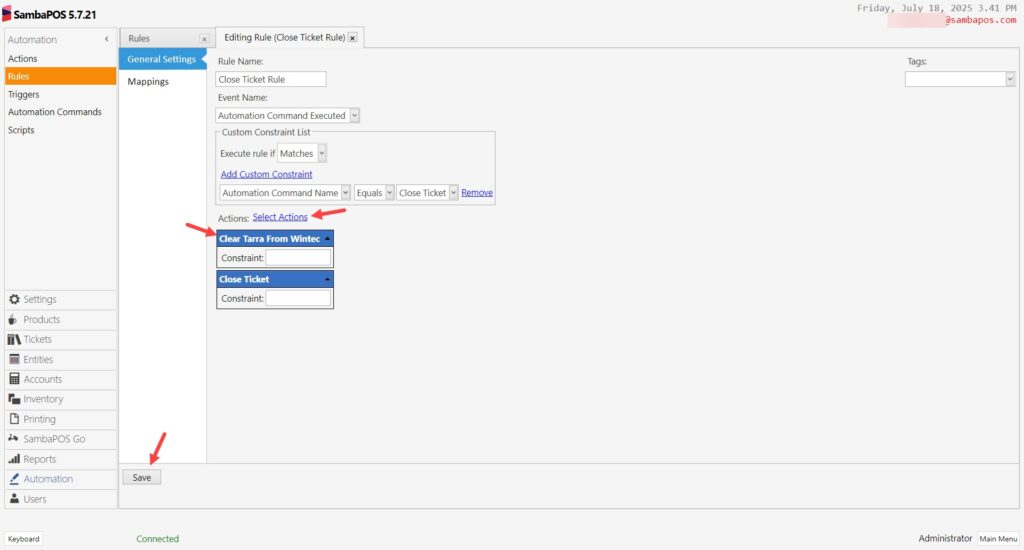Open the Printing navigation item
This screenshot has height=550, width=1024.
tap(61, 419)
